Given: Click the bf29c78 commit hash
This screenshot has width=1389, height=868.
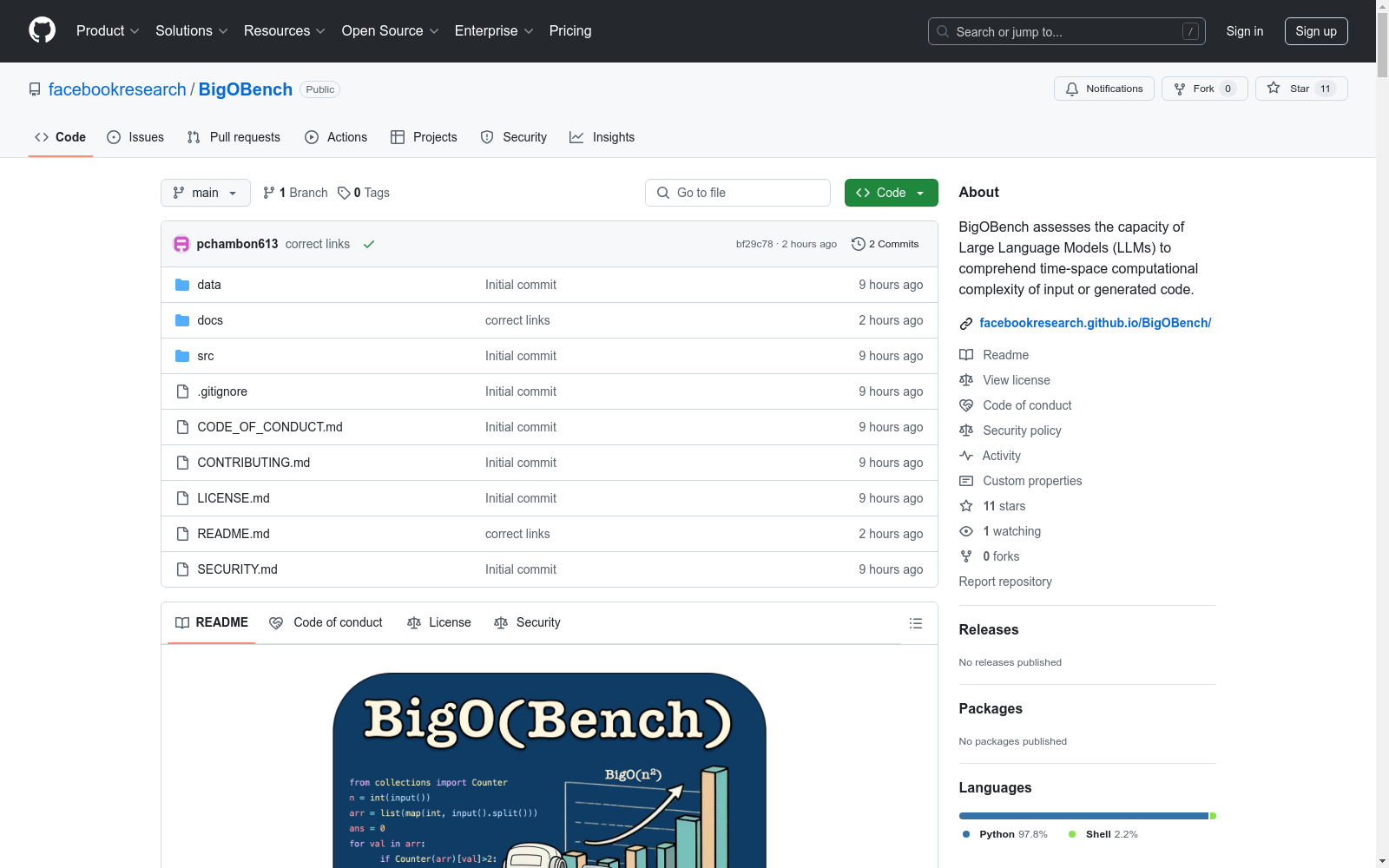Looking at the screenshot, I should click(x=754, y=244).
